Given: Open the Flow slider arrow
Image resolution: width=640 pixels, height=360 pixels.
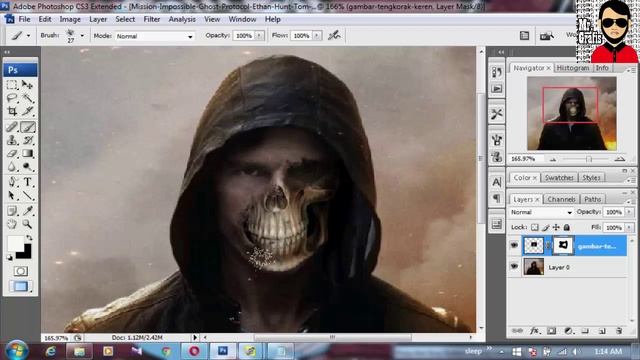Looking at the screenshot, I should click(317, 36).
